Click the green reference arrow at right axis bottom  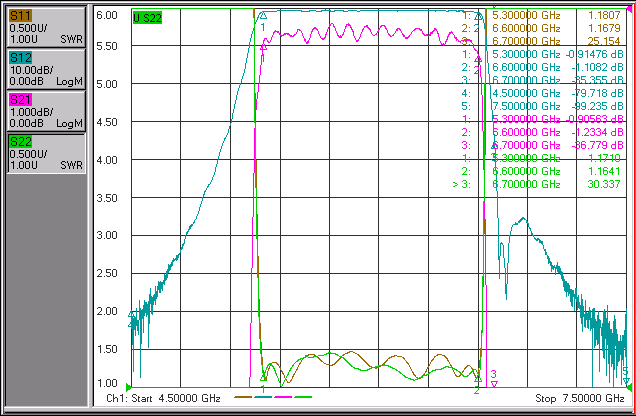pyautogui.click(x=629, y=387)
